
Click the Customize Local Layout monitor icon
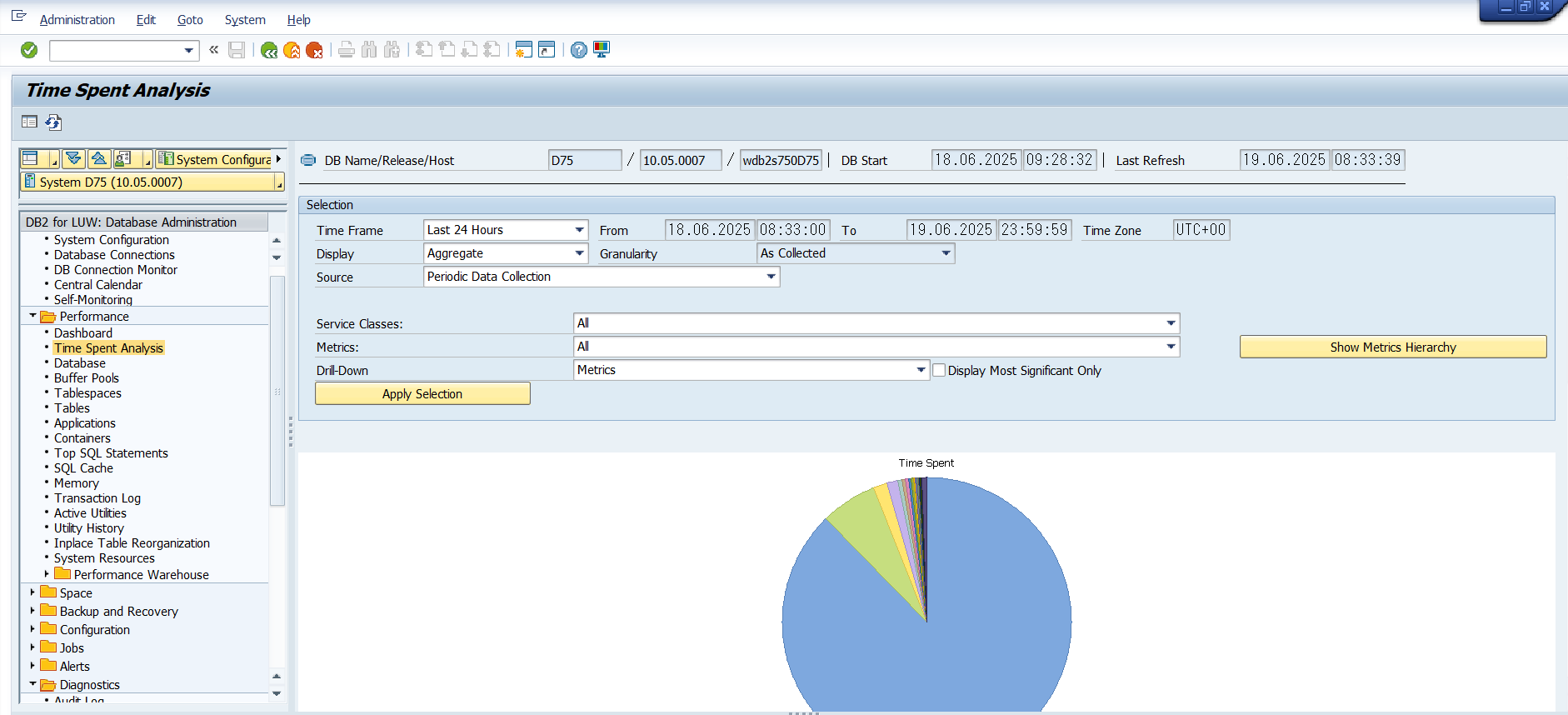(602, 50)
